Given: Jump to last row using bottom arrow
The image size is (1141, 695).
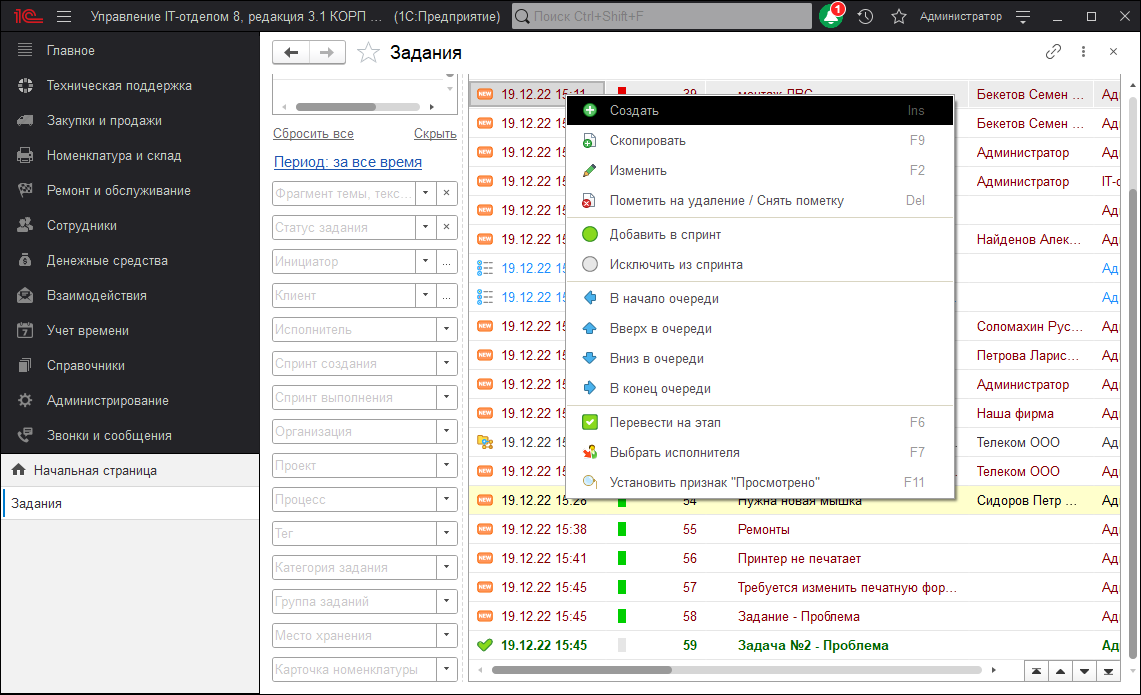Looking at the screenshot, I should tap(1108, 669).
